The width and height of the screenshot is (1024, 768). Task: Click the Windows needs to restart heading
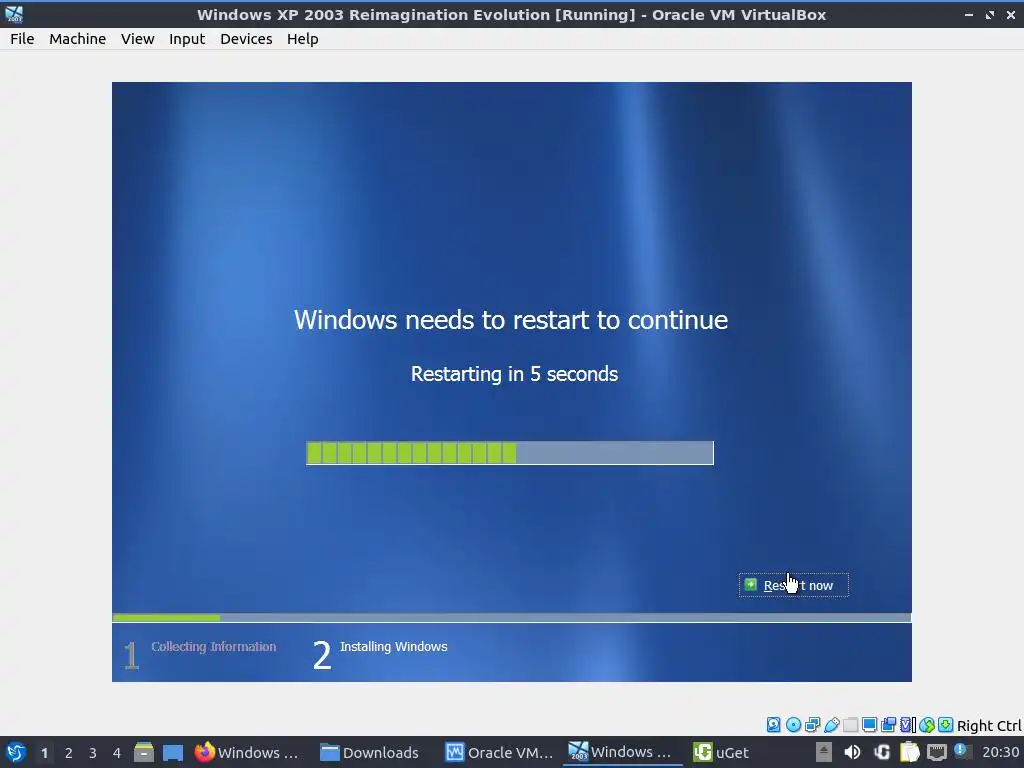point(511,320)
